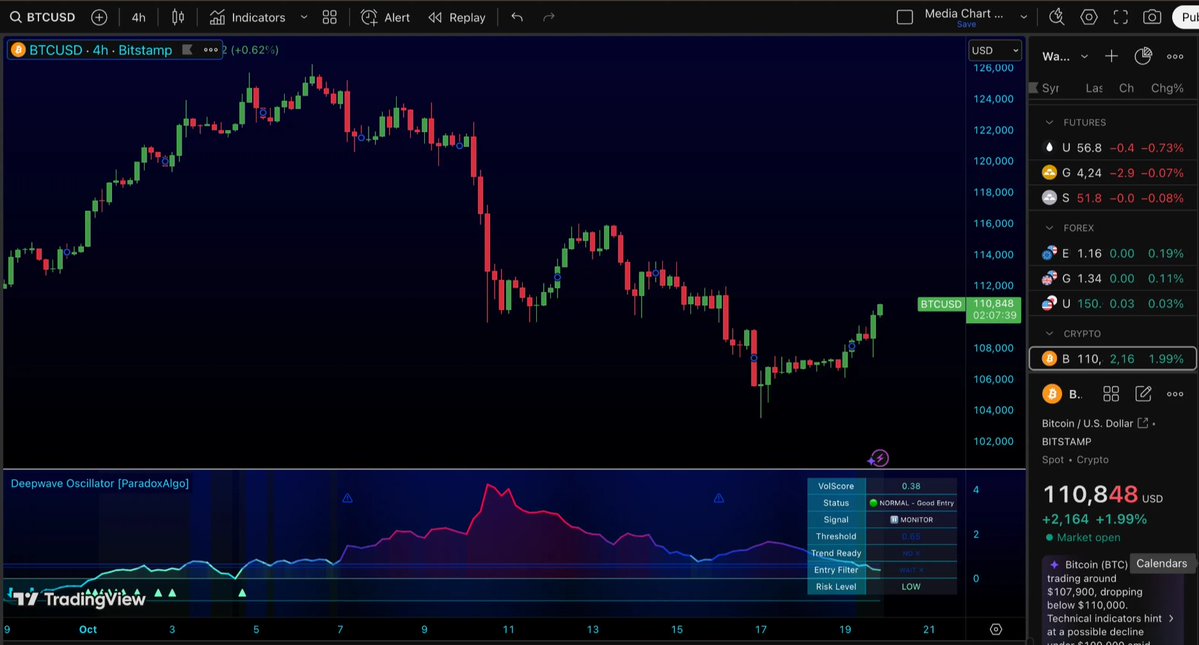Screen dimensions: 1199x645
Task: Select the oil futures row at 56.8
Action: tap(1113, 147)
